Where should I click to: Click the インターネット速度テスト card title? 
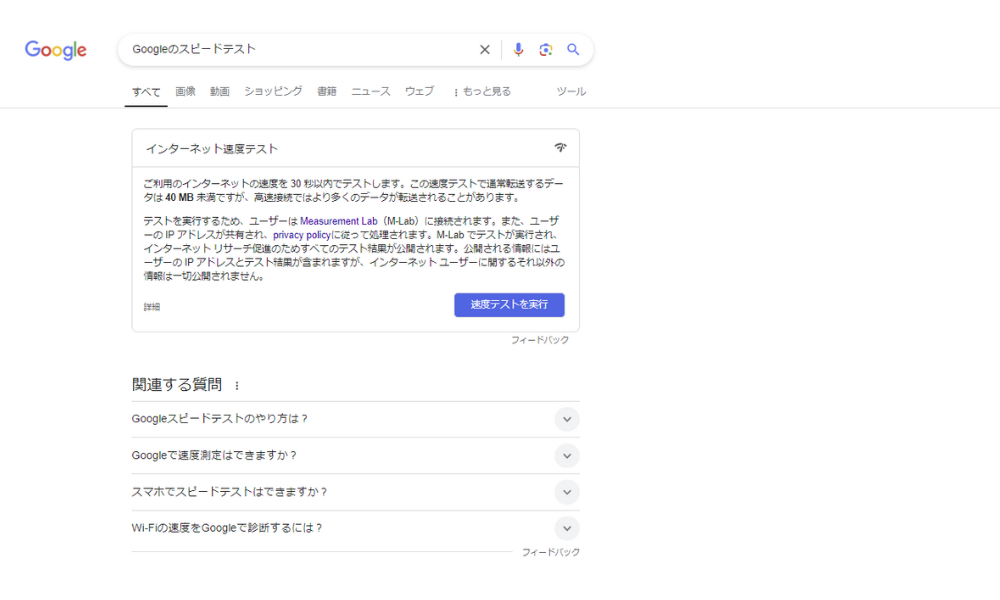212,149
